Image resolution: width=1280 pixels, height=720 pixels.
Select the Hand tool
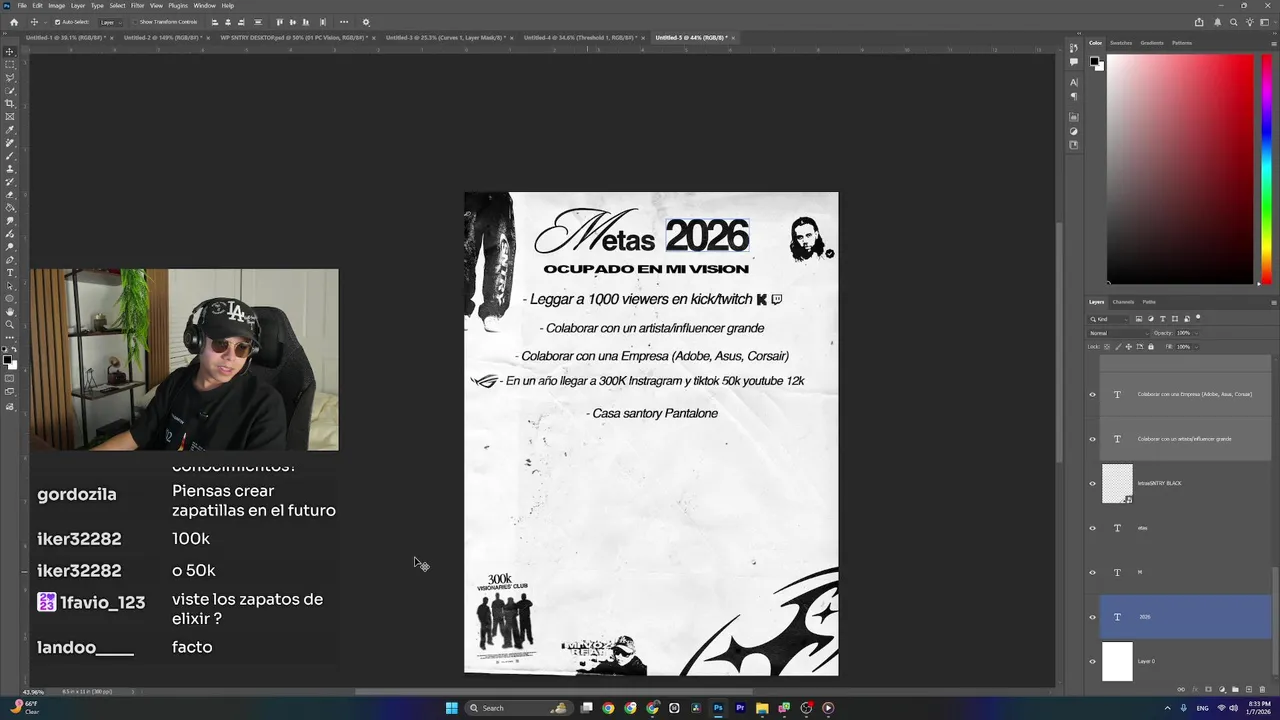(x=10, y=311)
